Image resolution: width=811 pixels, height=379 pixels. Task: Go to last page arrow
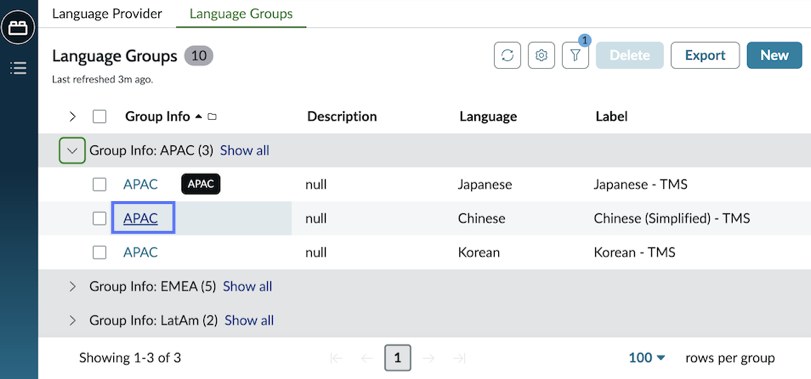tap(459, 358)
